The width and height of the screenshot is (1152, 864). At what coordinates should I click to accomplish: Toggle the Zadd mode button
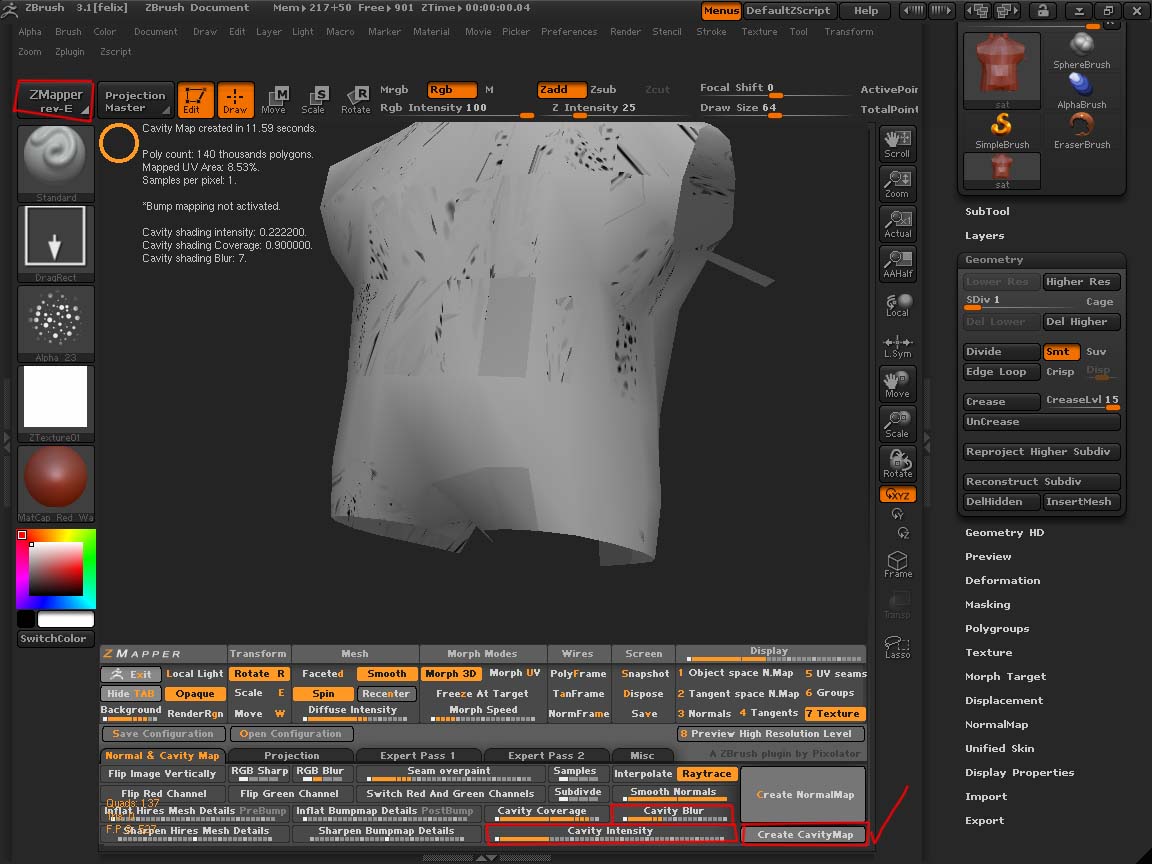(561, 90)
